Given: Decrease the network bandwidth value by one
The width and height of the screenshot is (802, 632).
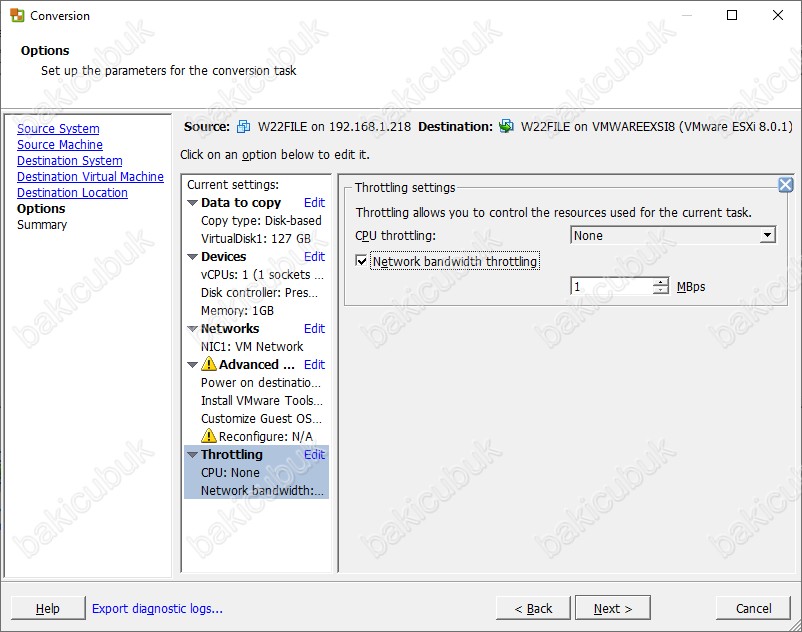Looking at the screenshot, I should [661, 290].
